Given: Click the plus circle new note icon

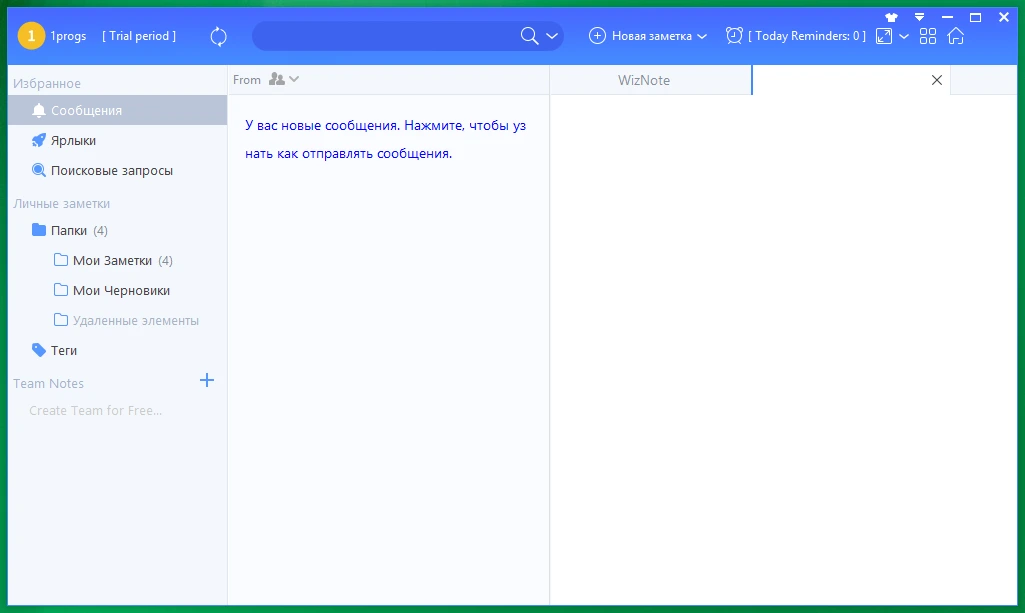Looking at the screenshot, I should pos(597,36).
